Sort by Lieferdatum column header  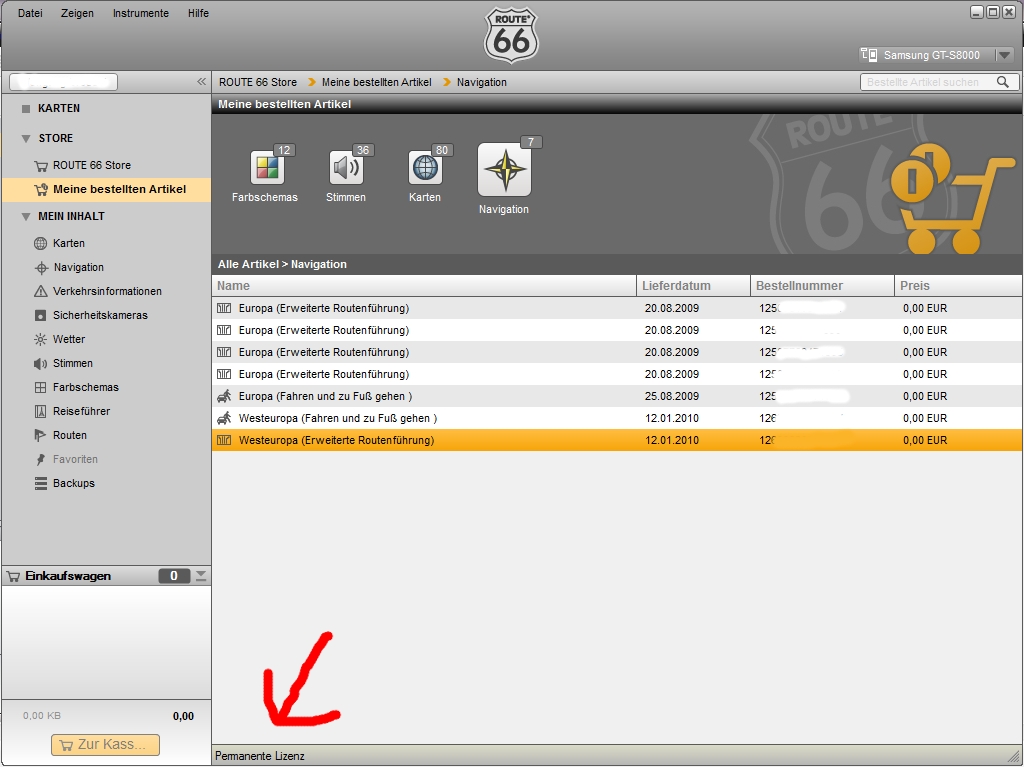point(694,286)
